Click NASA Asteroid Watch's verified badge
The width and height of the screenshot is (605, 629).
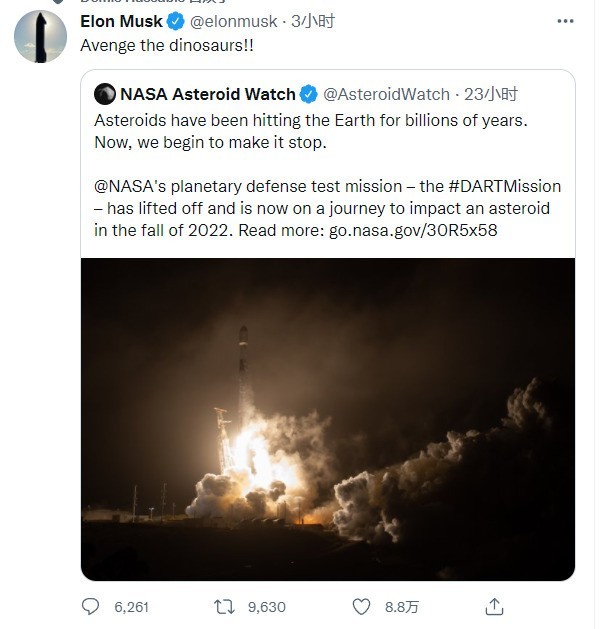tap(309, 94)
